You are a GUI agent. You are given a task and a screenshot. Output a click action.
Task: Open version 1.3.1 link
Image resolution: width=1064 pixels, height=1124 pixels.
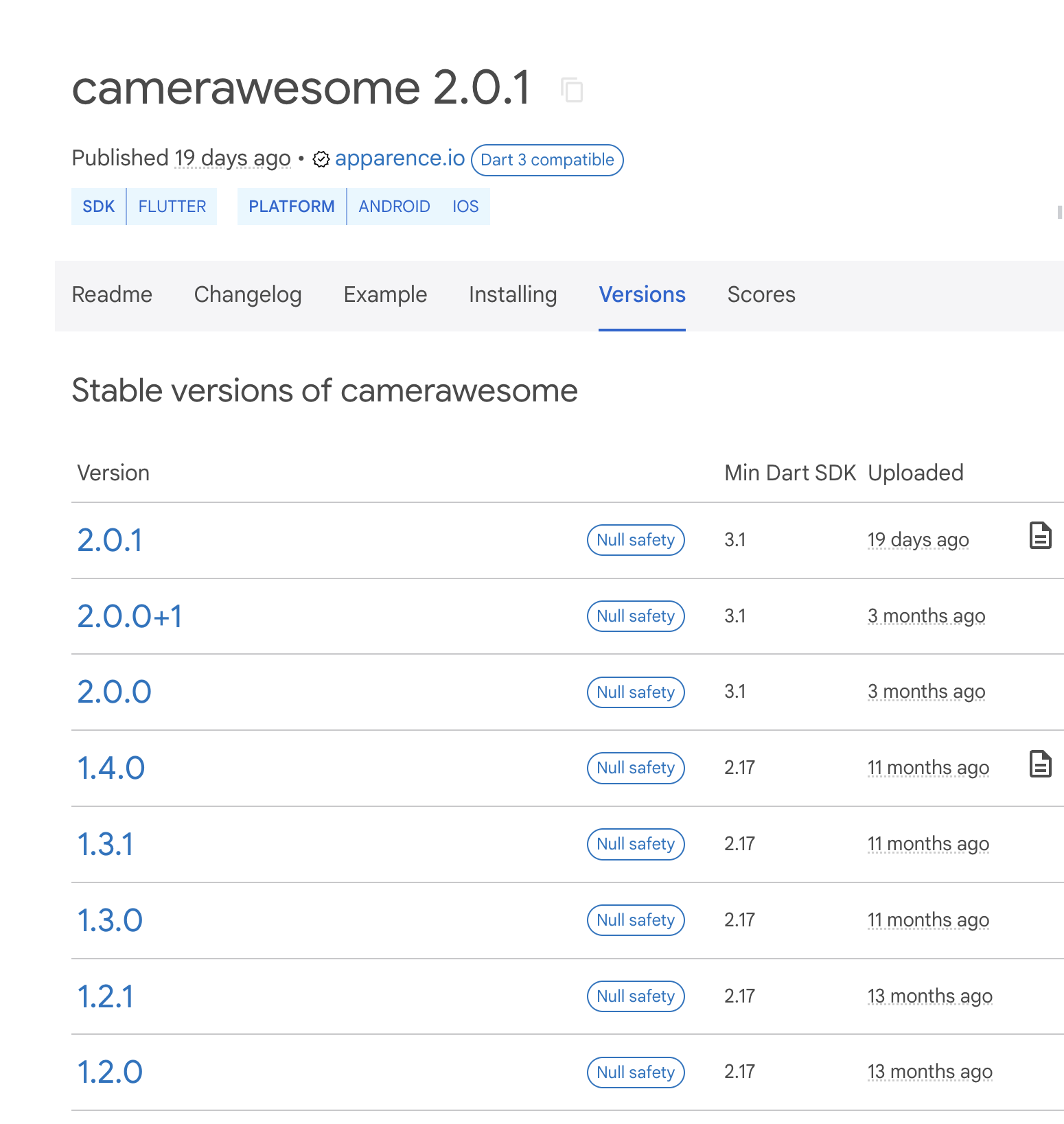coord(105,844)
